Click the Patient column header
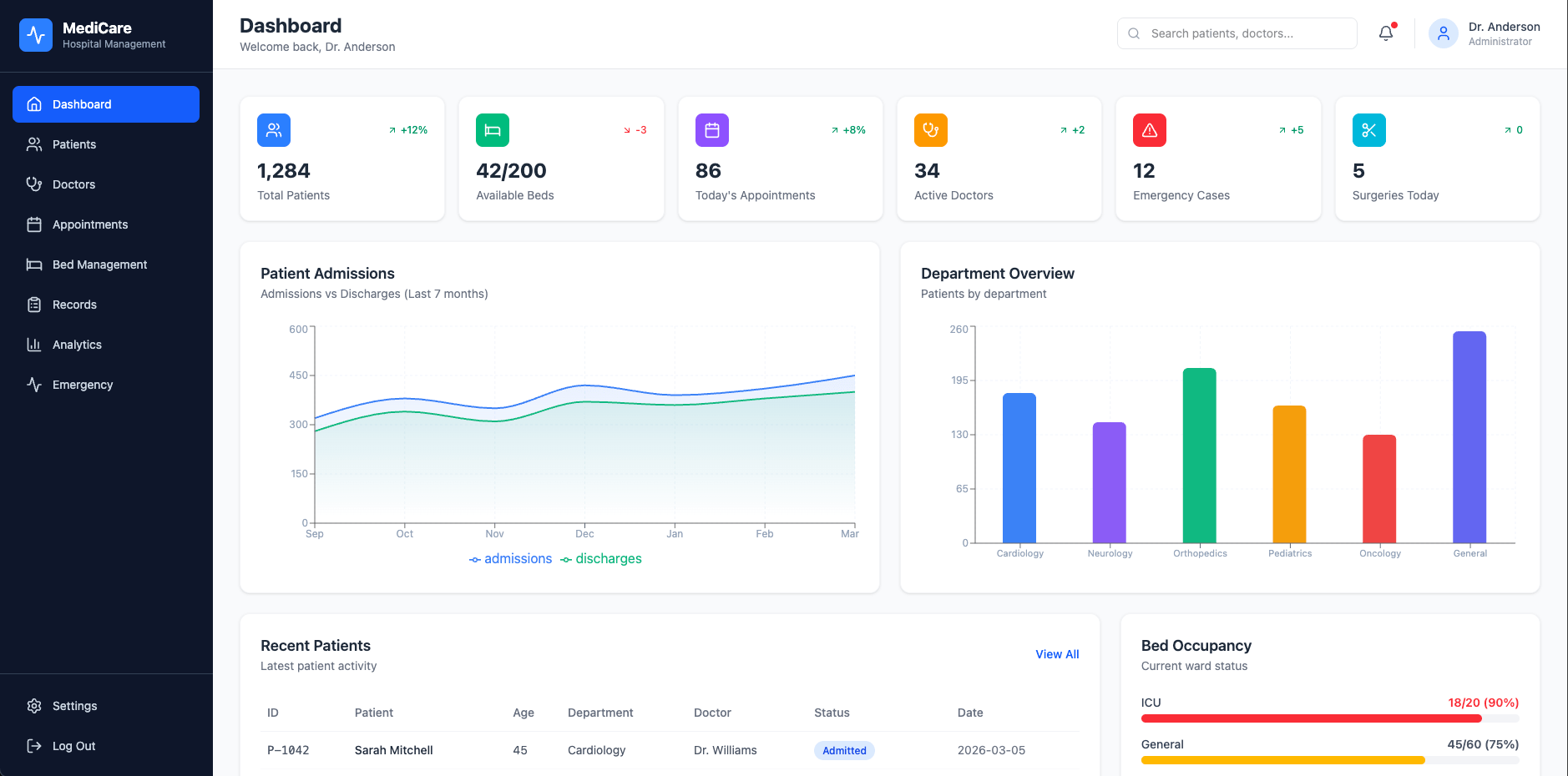Image resolution: width=1568 pixels, height=776 pixels. (374, 713)
